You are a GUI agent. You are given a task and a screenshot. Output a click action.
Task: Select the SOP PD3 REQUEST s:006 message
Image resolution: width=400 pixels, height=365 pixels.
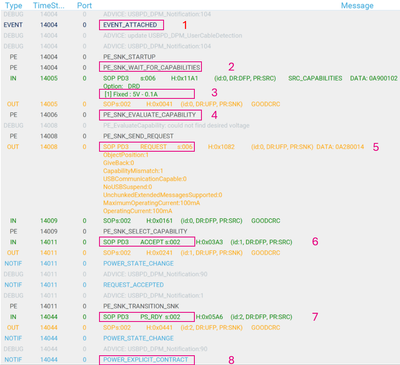pos(148,147)
